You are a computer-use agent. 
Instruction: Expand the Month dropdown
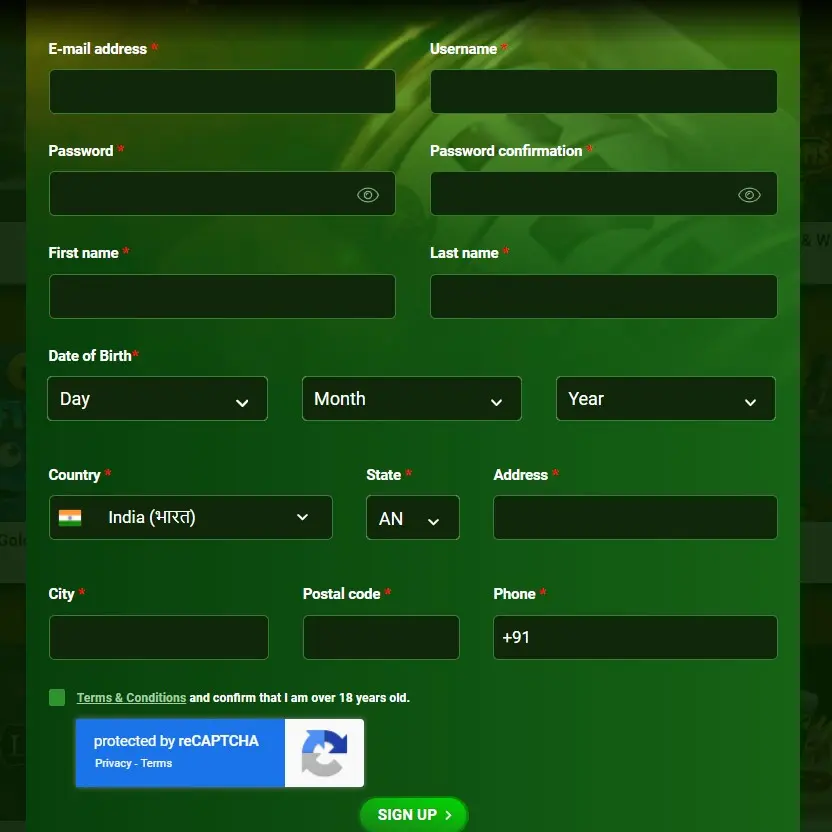pos(411,399)
